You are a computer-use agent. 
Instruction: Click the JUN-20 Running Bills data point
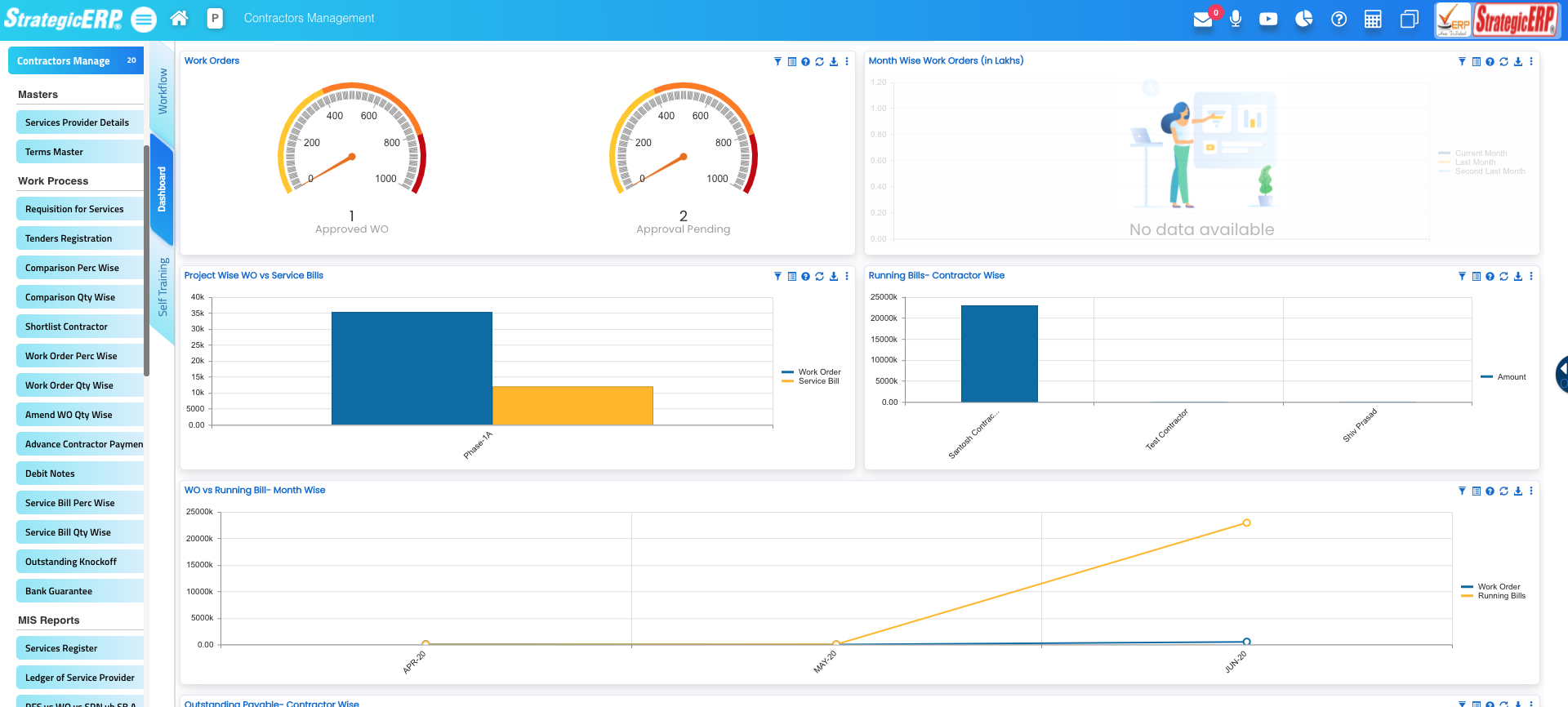1246,522
